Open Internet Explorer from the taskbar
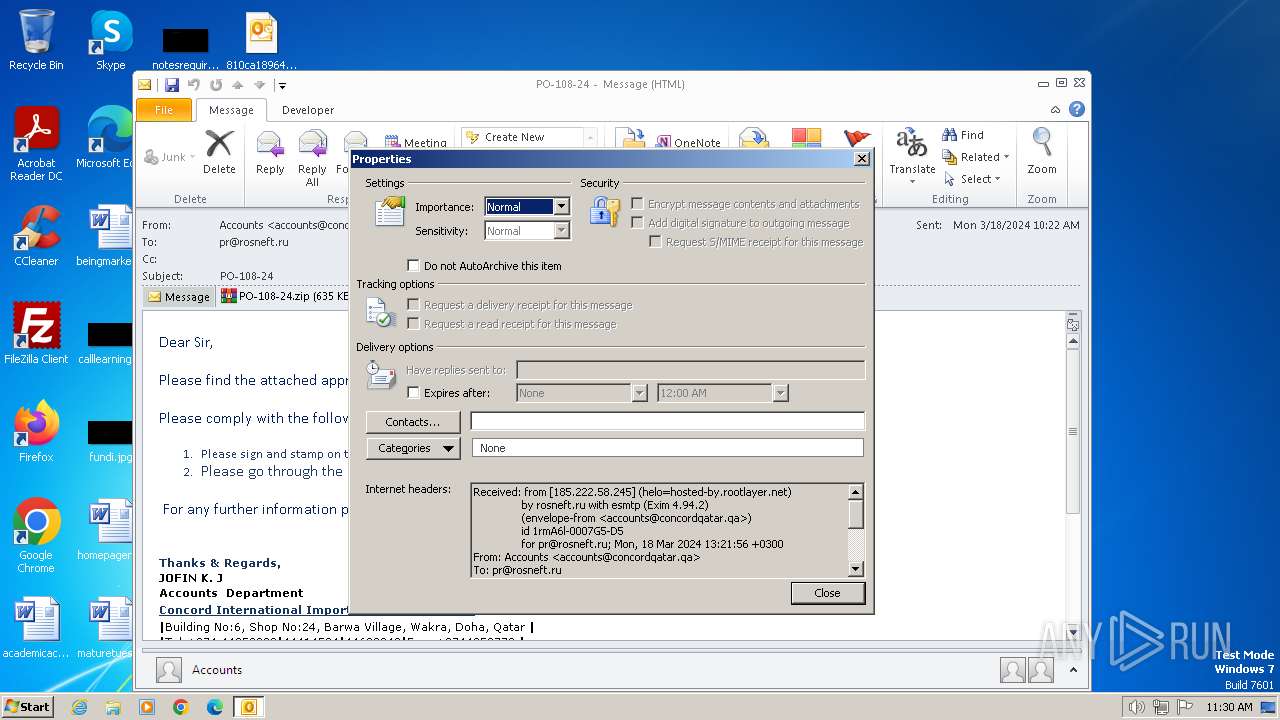Screen dimensions: 1280x720 click(x=79, y=707)
